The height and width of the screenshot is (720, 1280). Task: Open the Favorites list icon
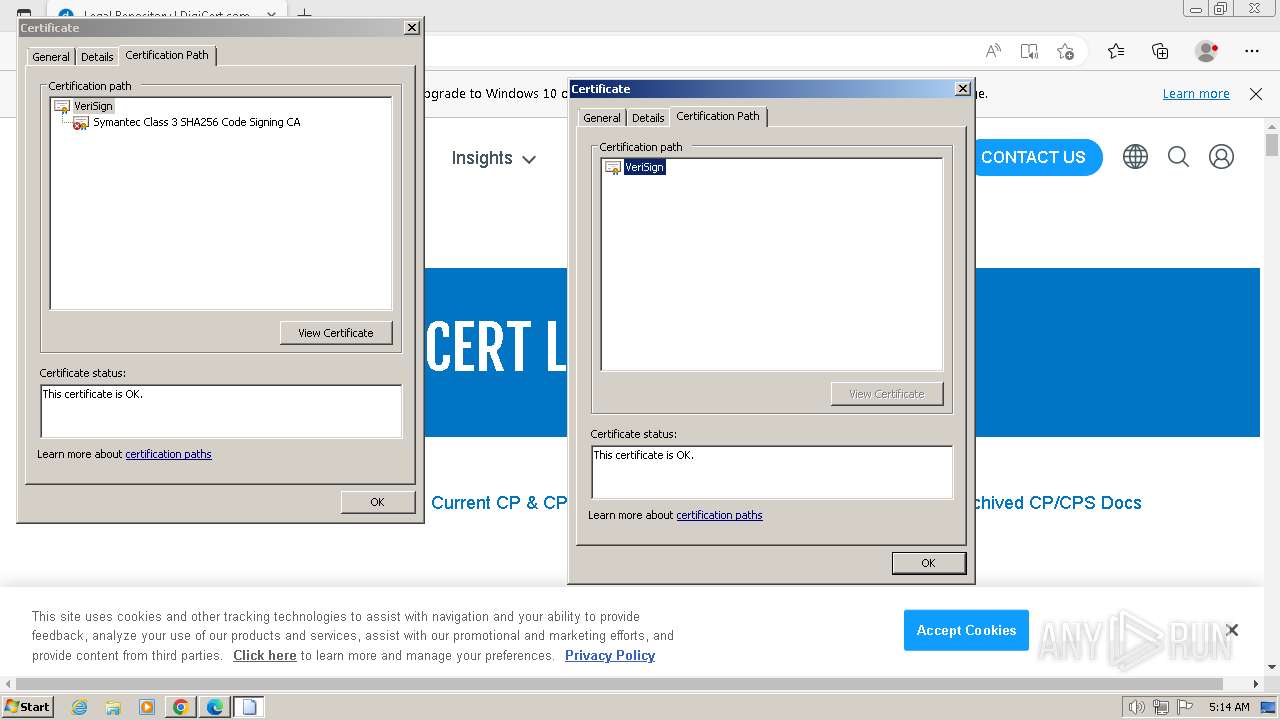[1116, 51]
